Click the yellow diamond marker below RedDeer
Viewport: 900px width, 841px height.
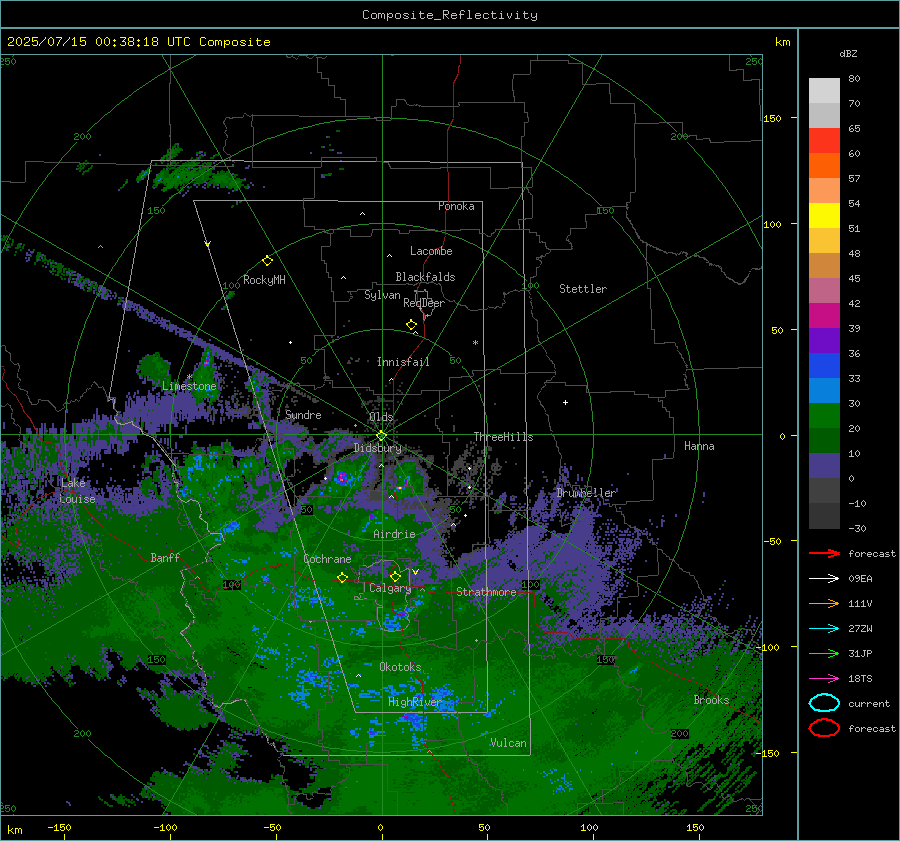(411, 325)
